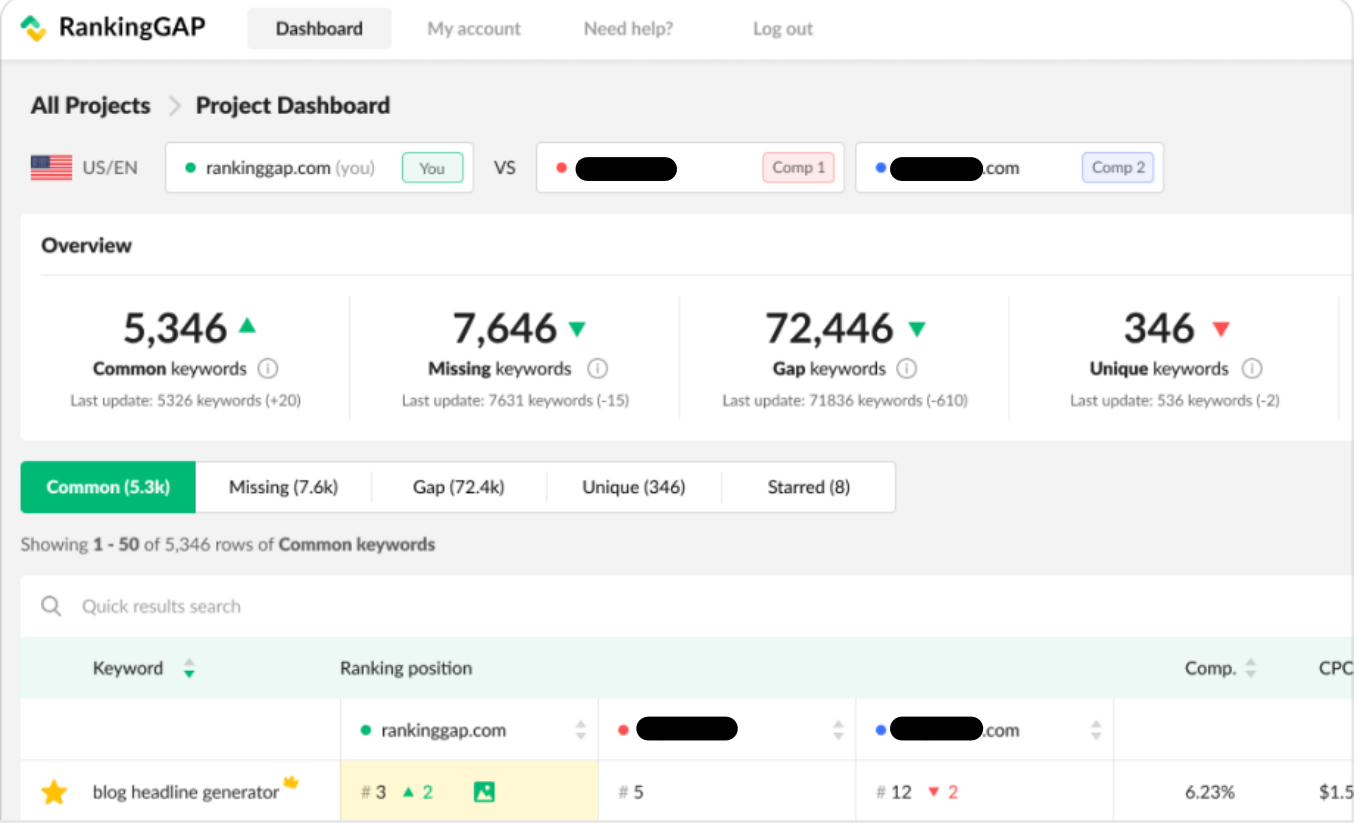
Task: Click Log out
Action: coord(783,29)
